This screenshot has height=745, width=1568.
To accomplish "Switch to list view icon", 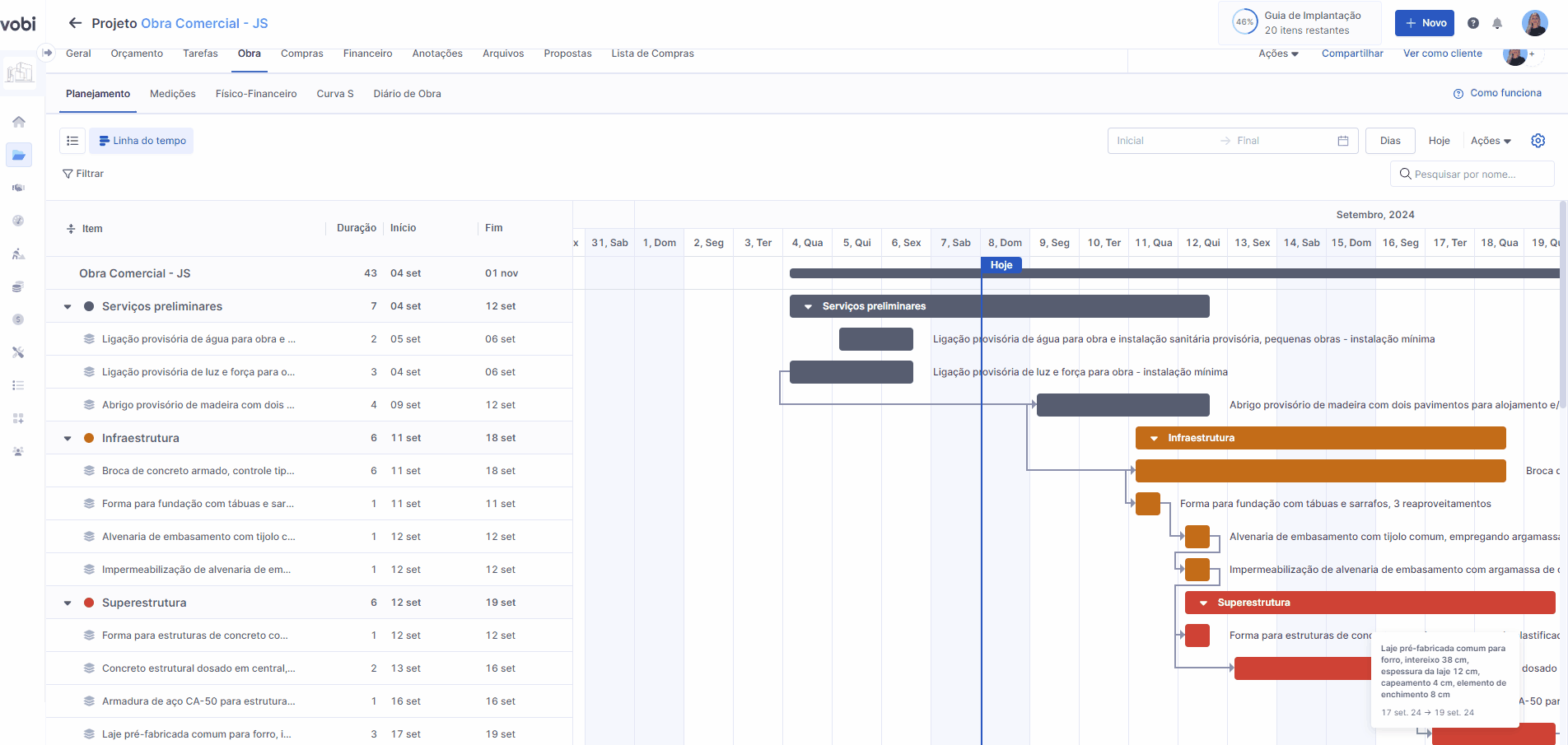I will [x=72, y=141].
